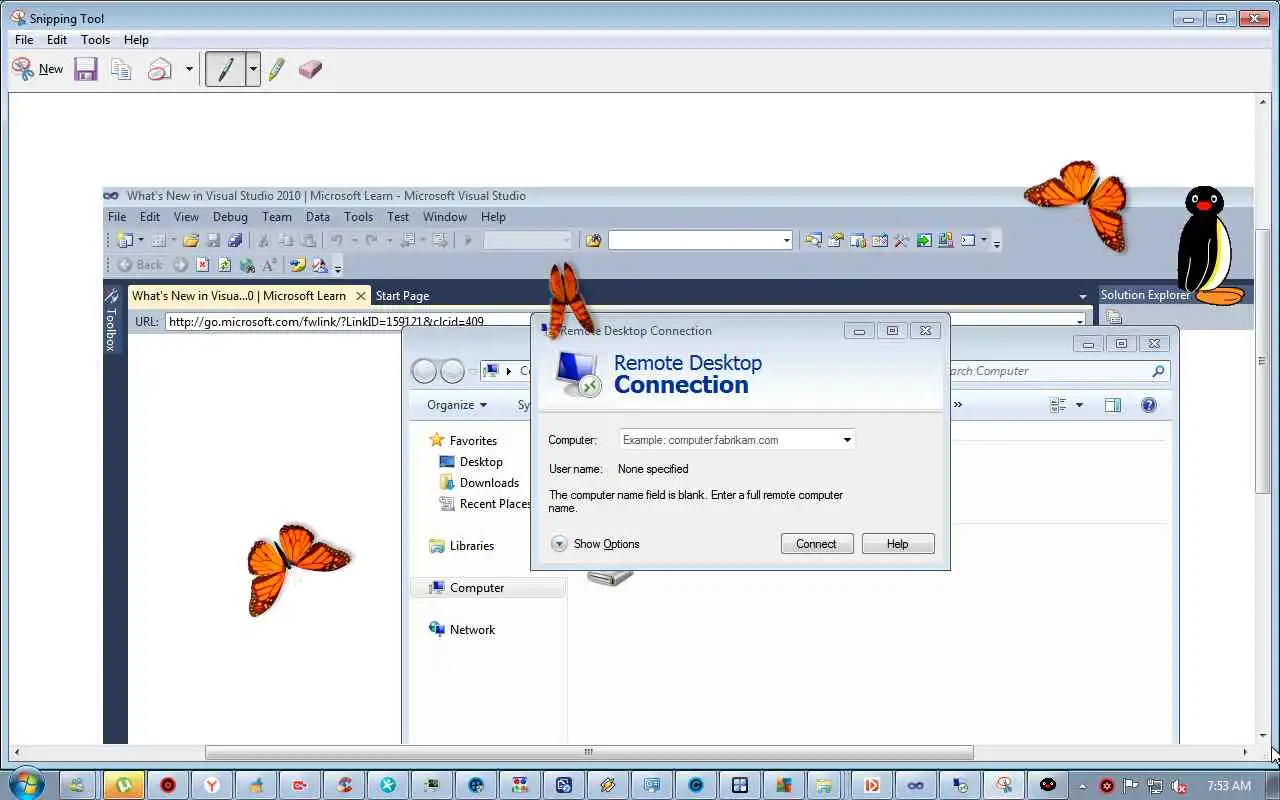Click the Find in Files icon in Visual Studio
Screen dimensions: 1280x800
coord(593,240)
